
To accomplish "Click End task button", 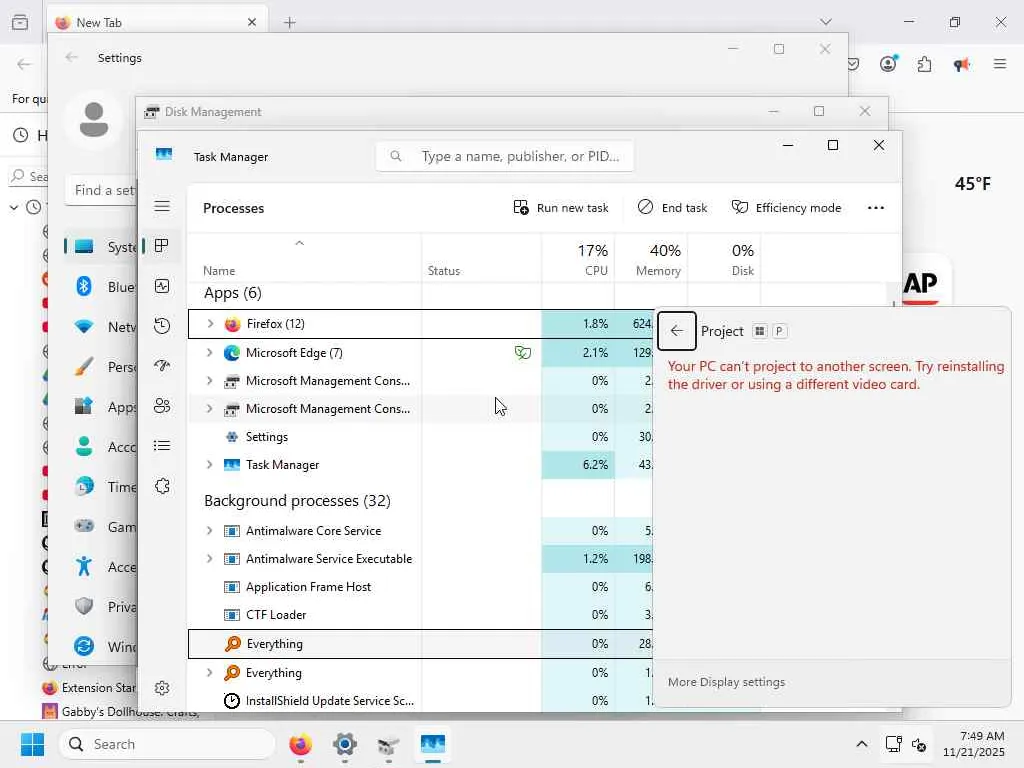I will tap(672, 208).
